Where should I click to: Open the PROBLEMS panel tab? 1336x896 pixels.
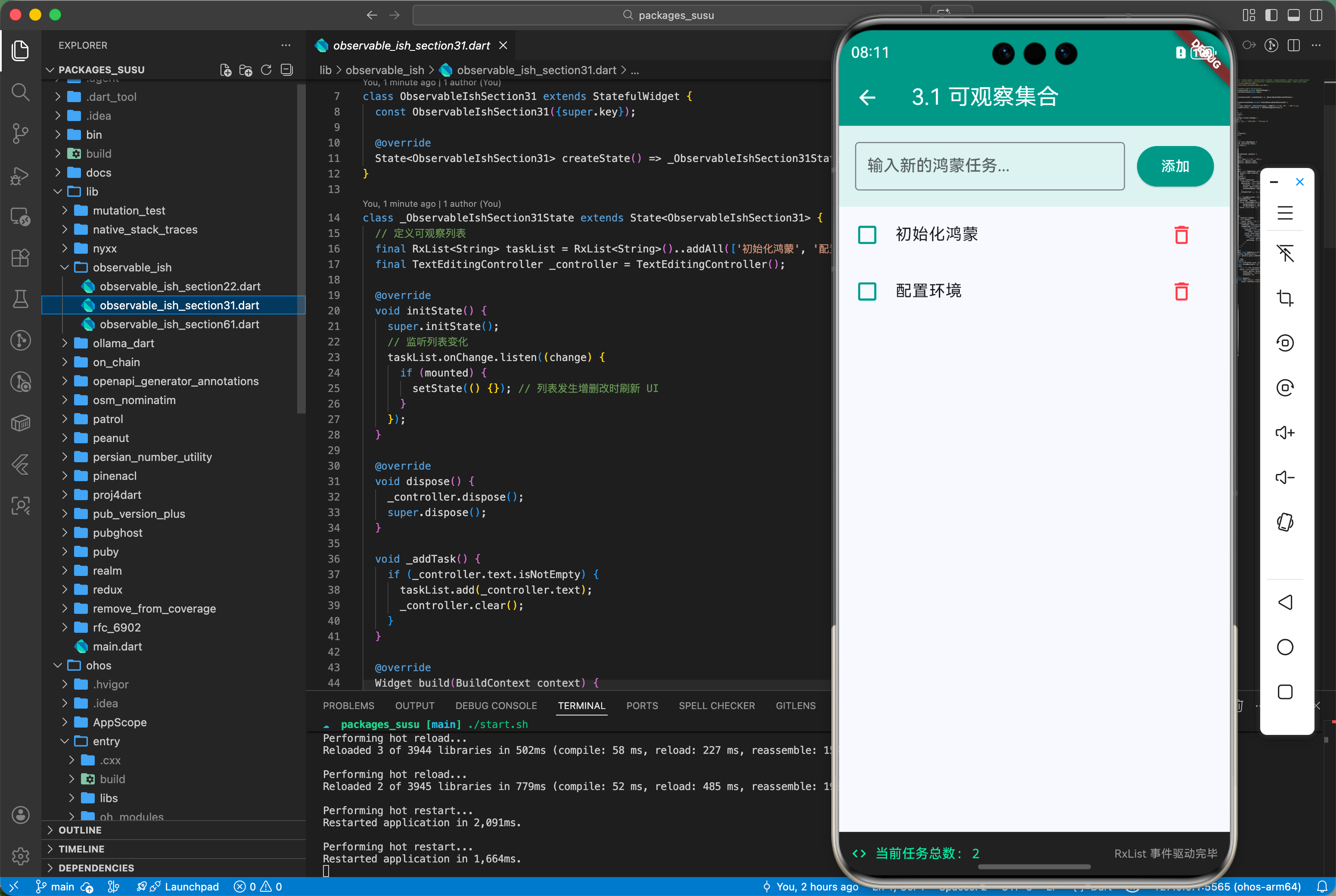348,706
